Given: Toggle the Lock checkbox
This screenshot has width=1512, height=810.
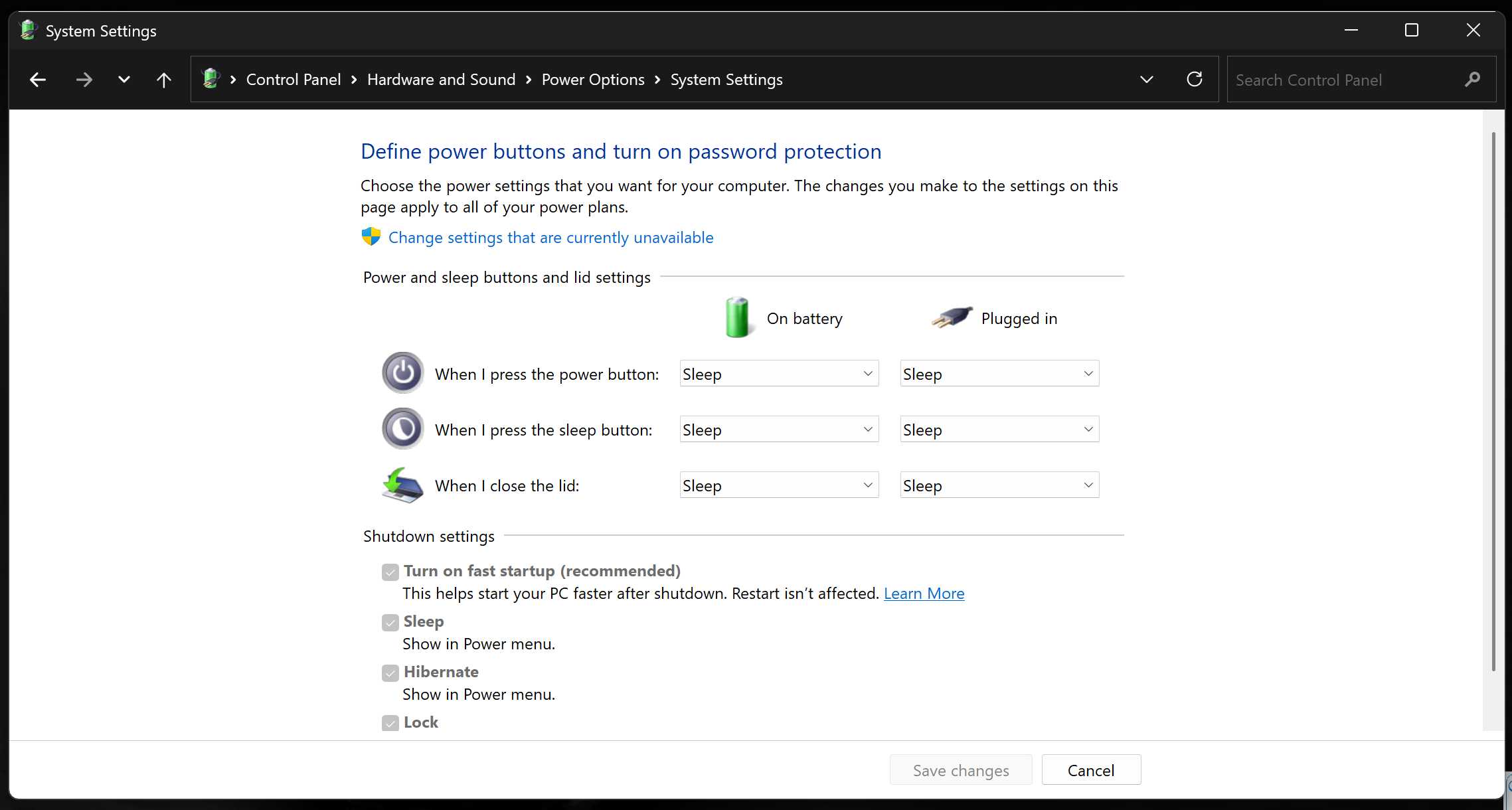Looking at the screenshot, I should [390, 723].
